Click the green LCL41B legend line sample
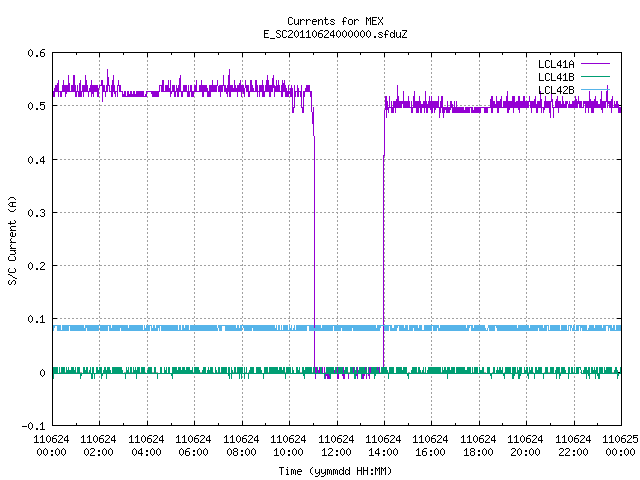The image size is (640, 480). pyautogui.click(x=595, y=77)
